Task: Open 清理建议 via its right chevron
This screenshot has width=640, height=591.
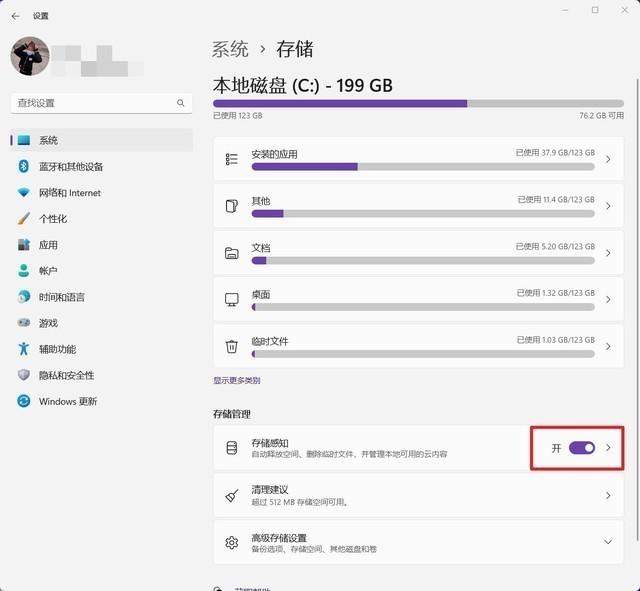Action: pyautogui.click(x=608, y=495)
